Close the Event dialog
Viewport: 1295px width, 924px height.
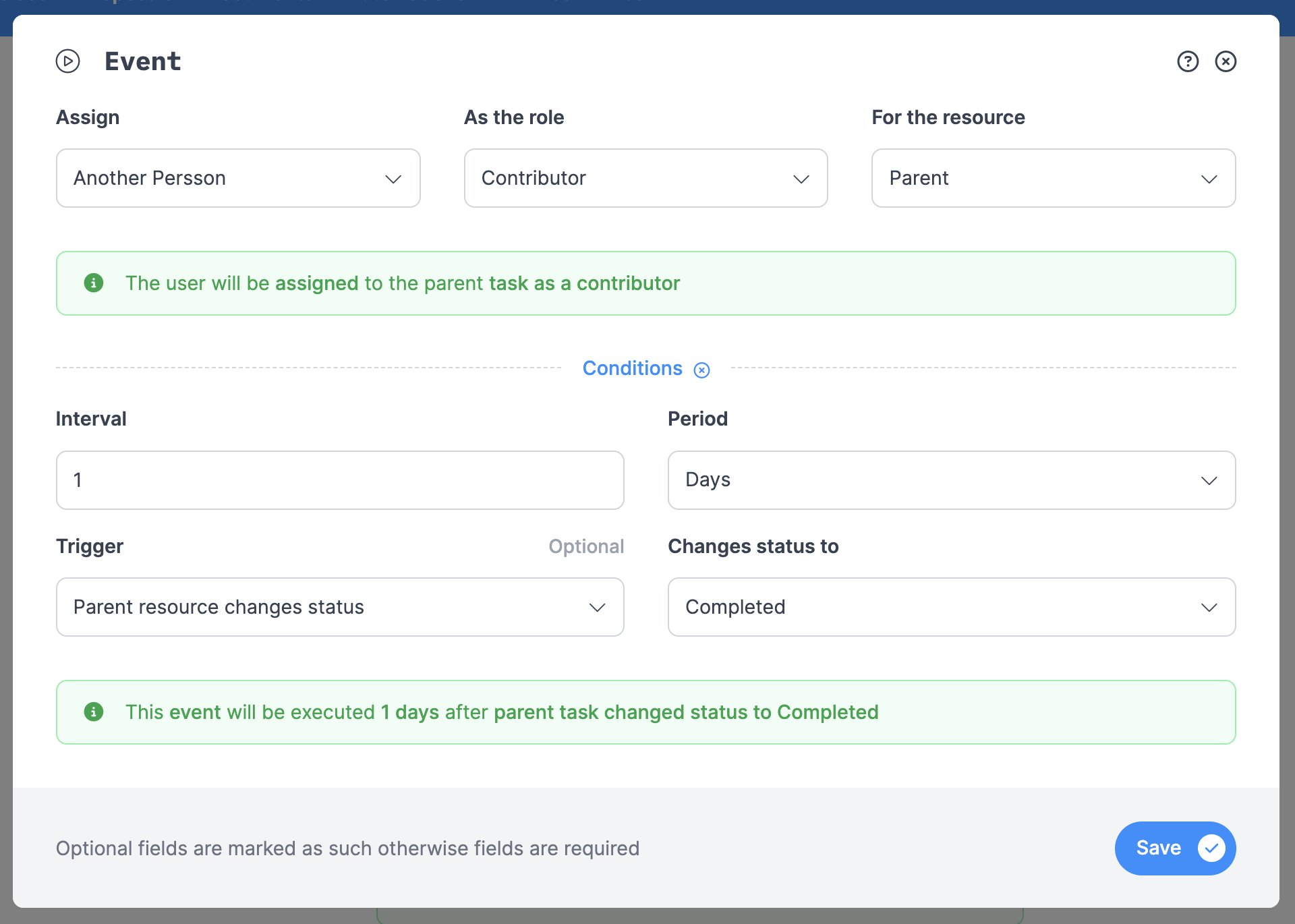coord(1226,61)
